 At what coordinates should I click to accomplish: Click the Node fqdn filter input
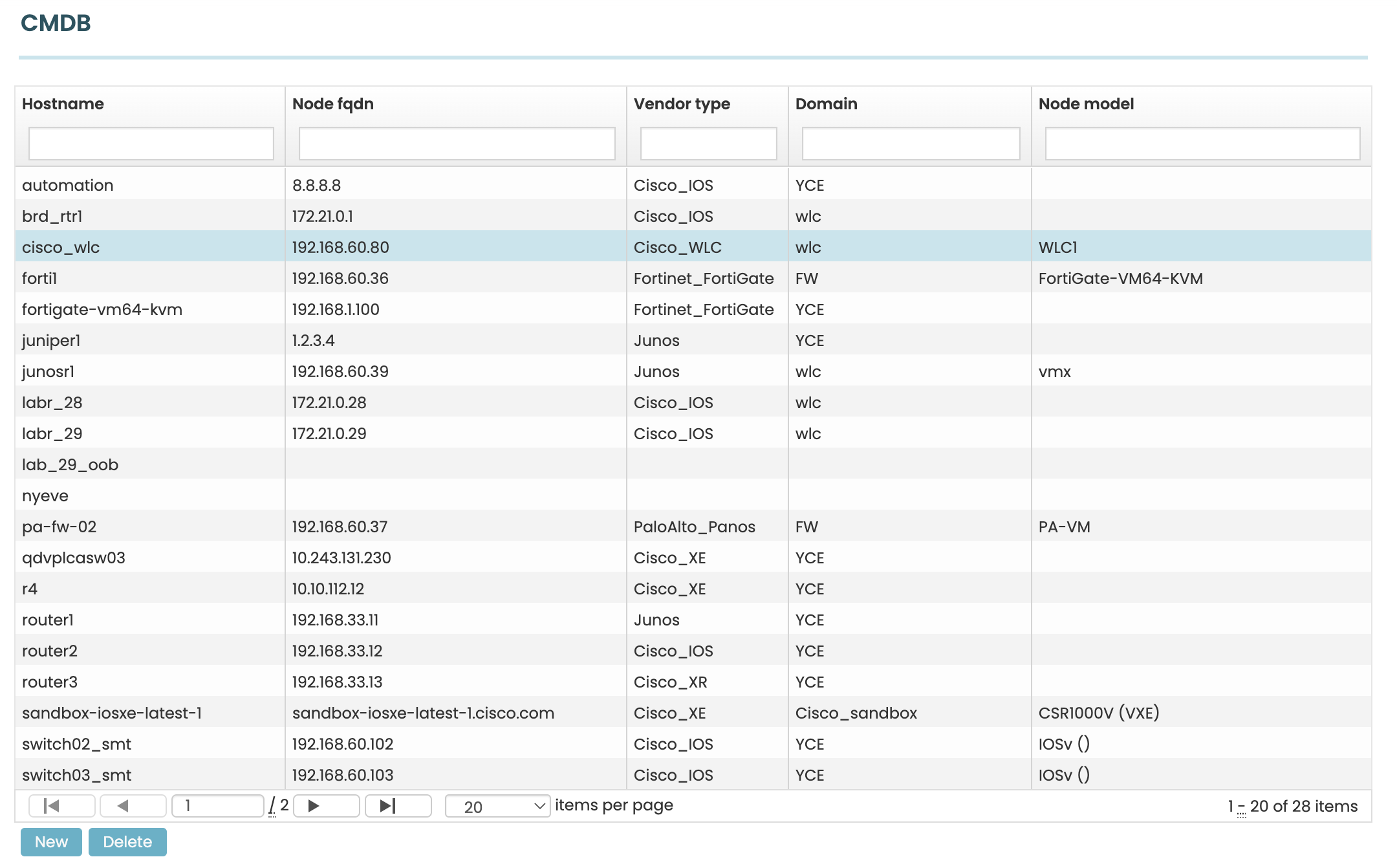point(457,144)
